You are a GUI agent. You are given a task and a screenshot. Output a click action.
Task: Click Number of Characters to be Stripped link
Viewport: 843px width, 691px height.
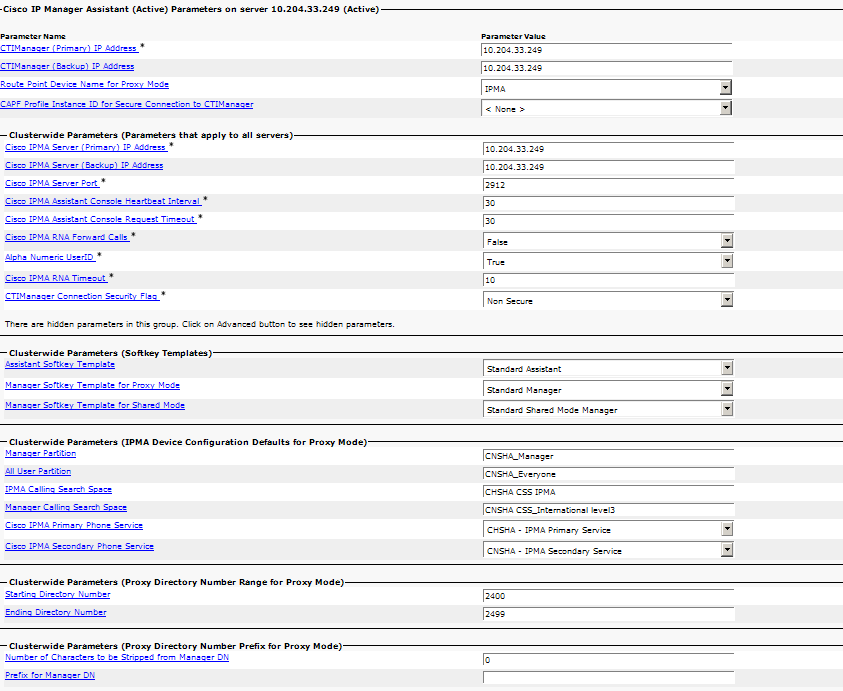point(117,657)
